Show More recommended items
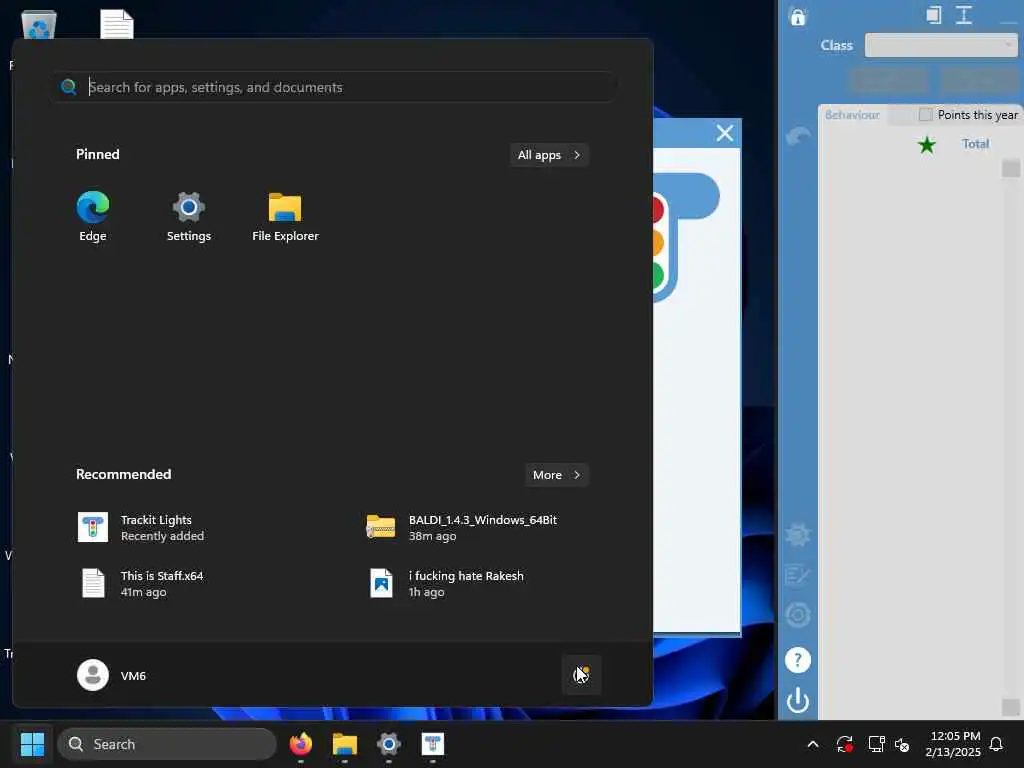 (556, 475)
